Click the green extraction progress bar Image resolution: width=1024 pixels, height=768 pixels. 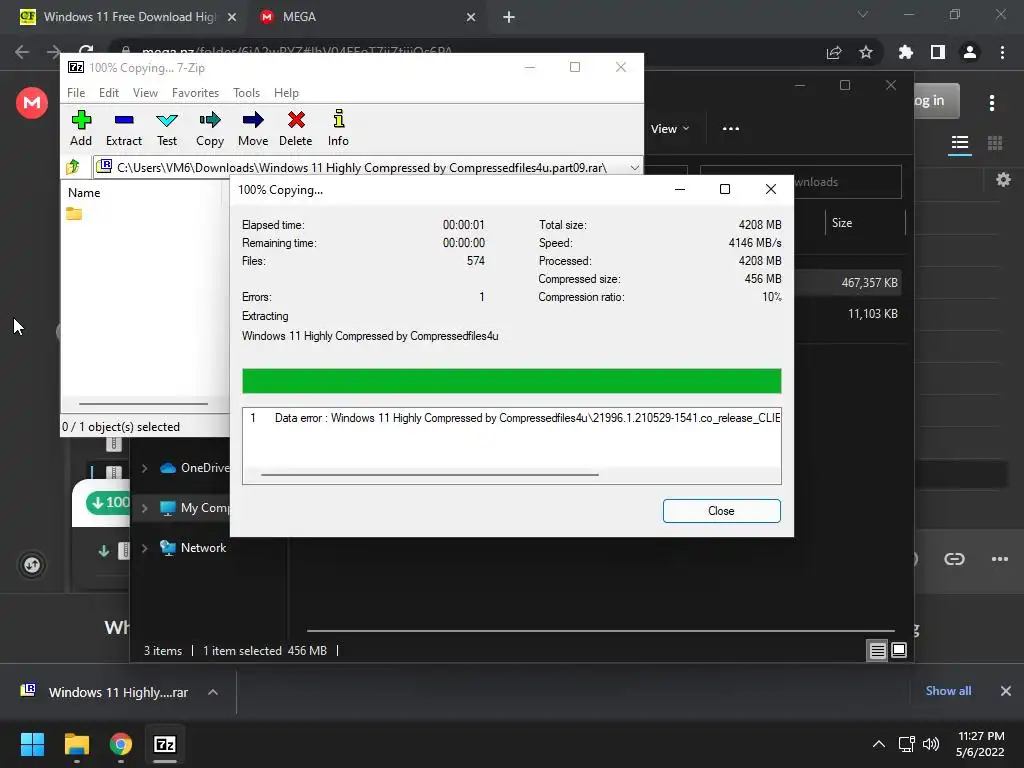pyautogui.click(x=511, y=381)
